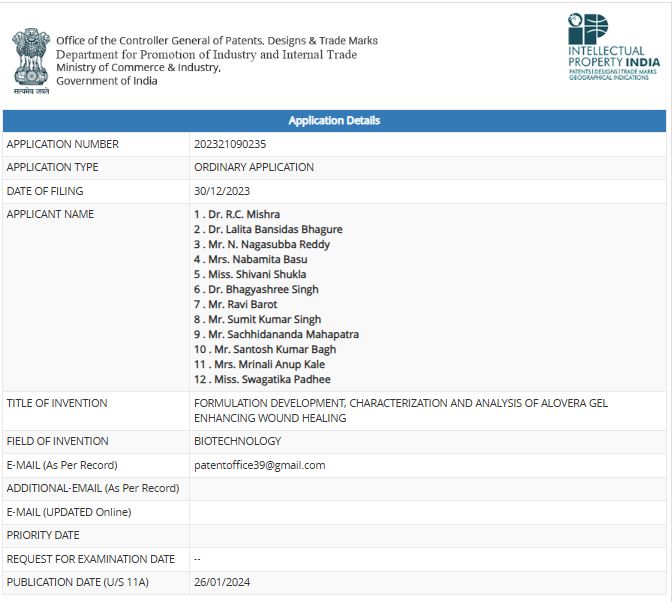This screenshot has height=602, width=672.
Task: Click the filing date 30/12/2023
Action: pos(223,191)
